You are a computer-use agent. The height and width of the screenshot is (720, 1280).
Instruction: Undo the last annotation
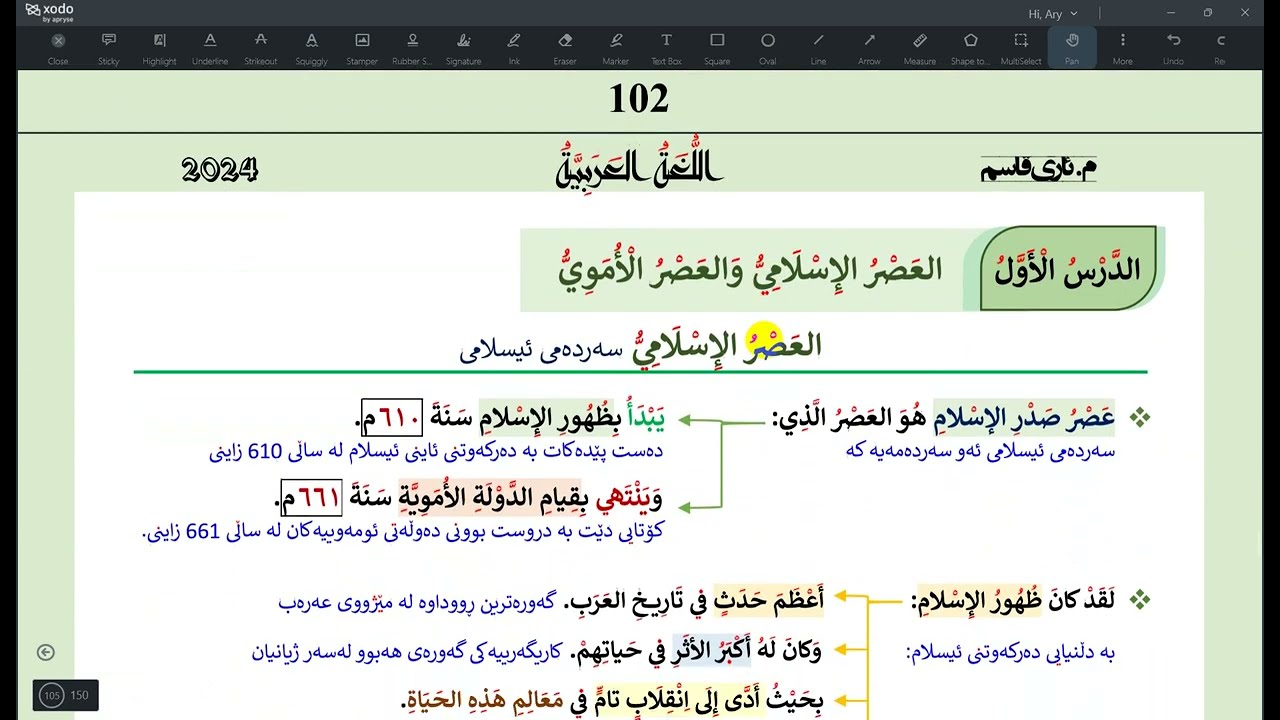[x=1174, y=47]
